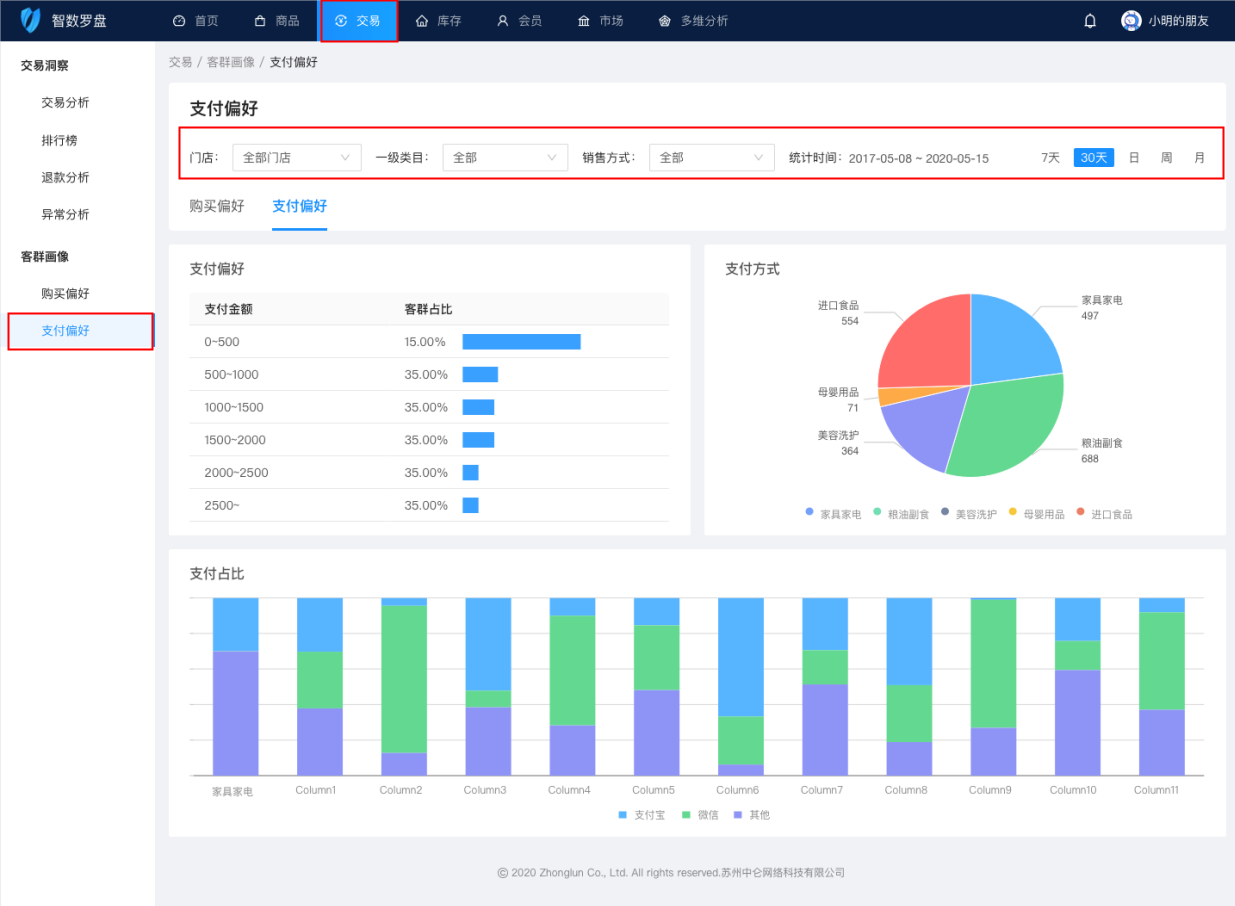Click the 商品 shopping bag icon
Image resolution: width=1235 pixels, height=906 pixels.
260,21
